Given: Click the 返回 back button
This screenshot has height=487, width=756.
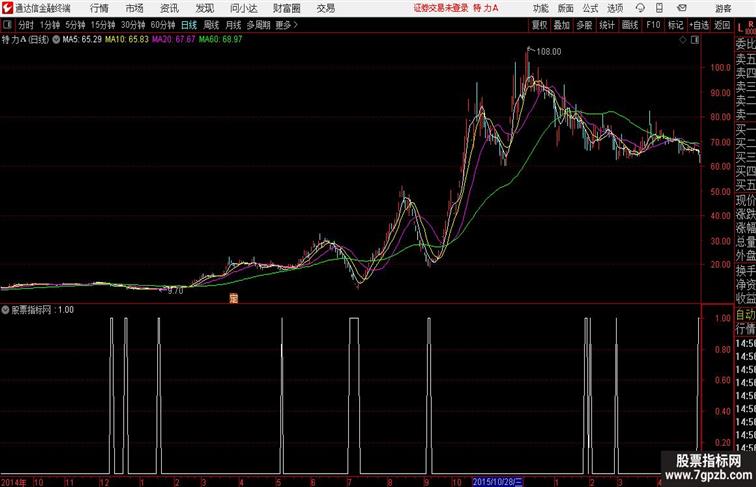Looking at the screenshot, I should (x=722, y=25).
